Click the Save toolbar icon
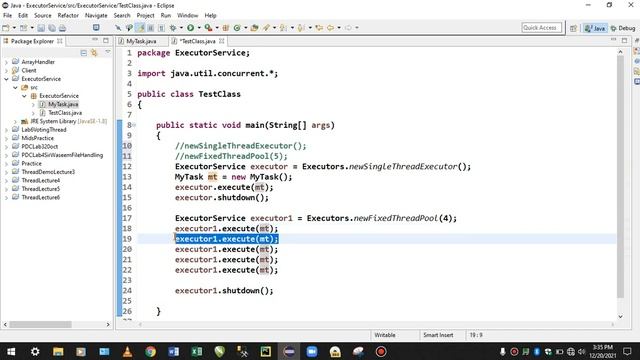Viewport: 640px width, 360px height. 41,28
